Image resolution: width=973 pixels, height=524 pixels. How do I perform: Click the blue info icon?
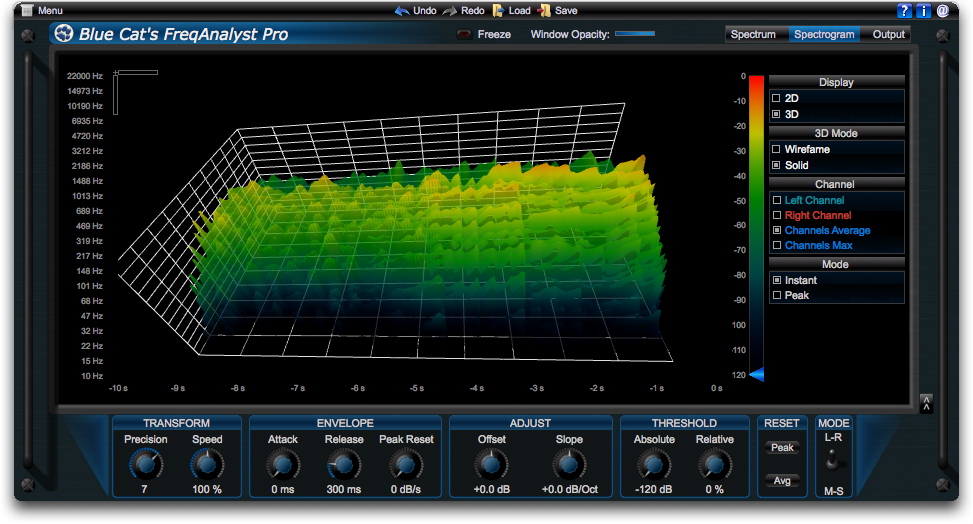coord(923,11)
